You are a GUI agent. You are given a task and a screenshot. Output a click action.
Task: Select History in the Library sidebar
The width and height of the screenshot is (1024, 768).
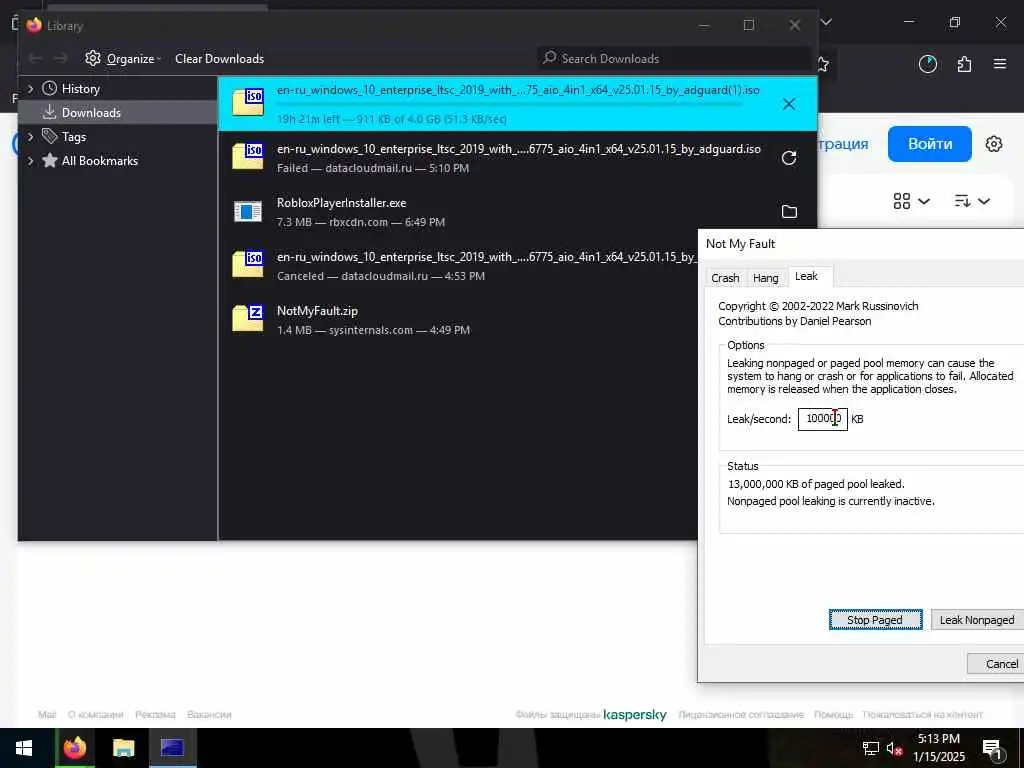coord(80,89)
